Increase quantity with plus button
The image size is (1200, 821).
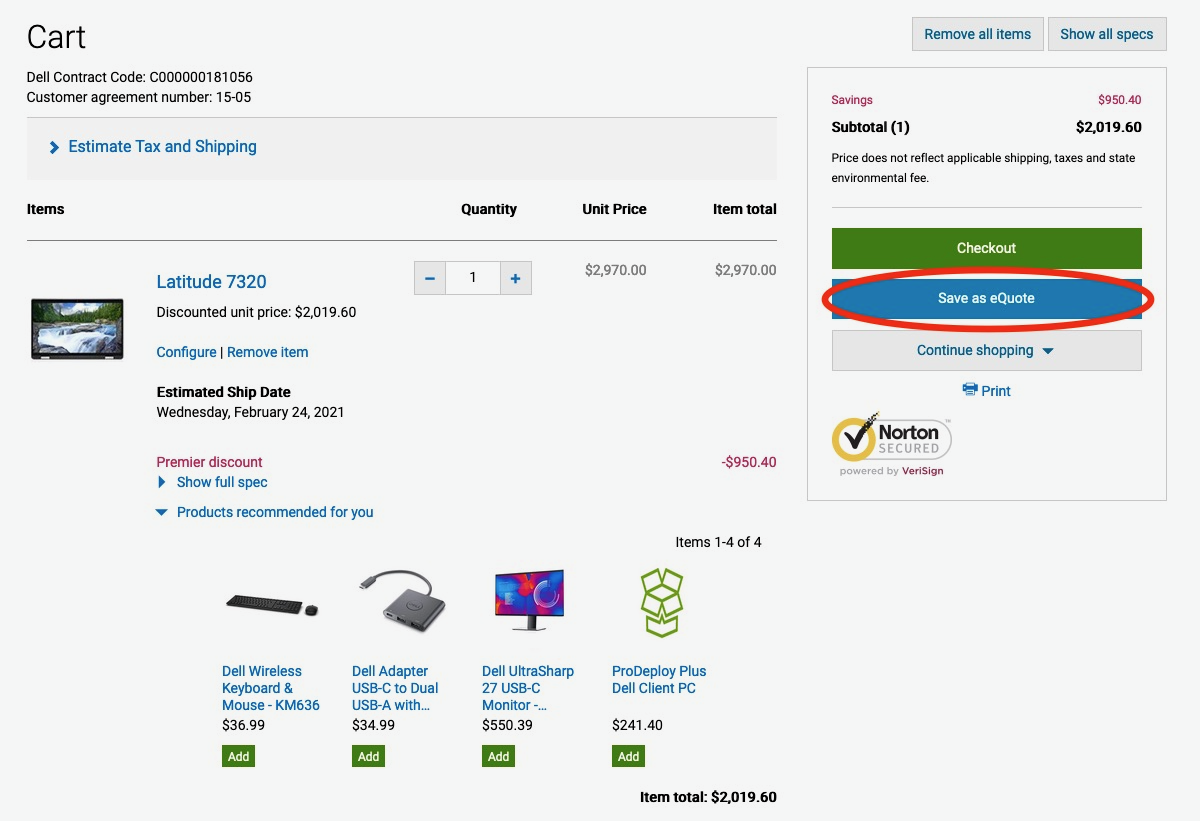pos(515,278)
